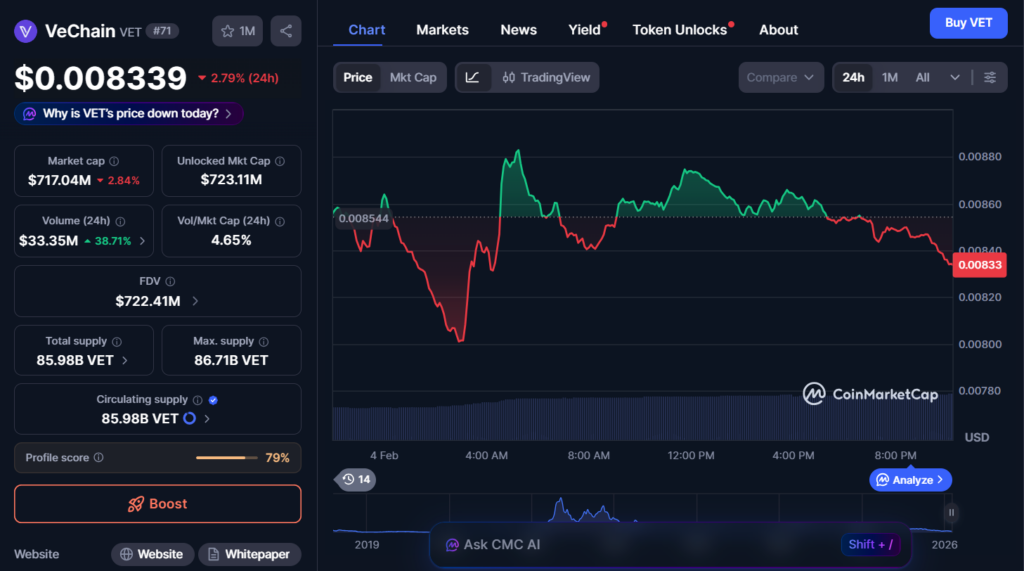Expand the Total supply details arrow
The width and height of the screenshot is (1024, 571).
click(x=125, y=360)
